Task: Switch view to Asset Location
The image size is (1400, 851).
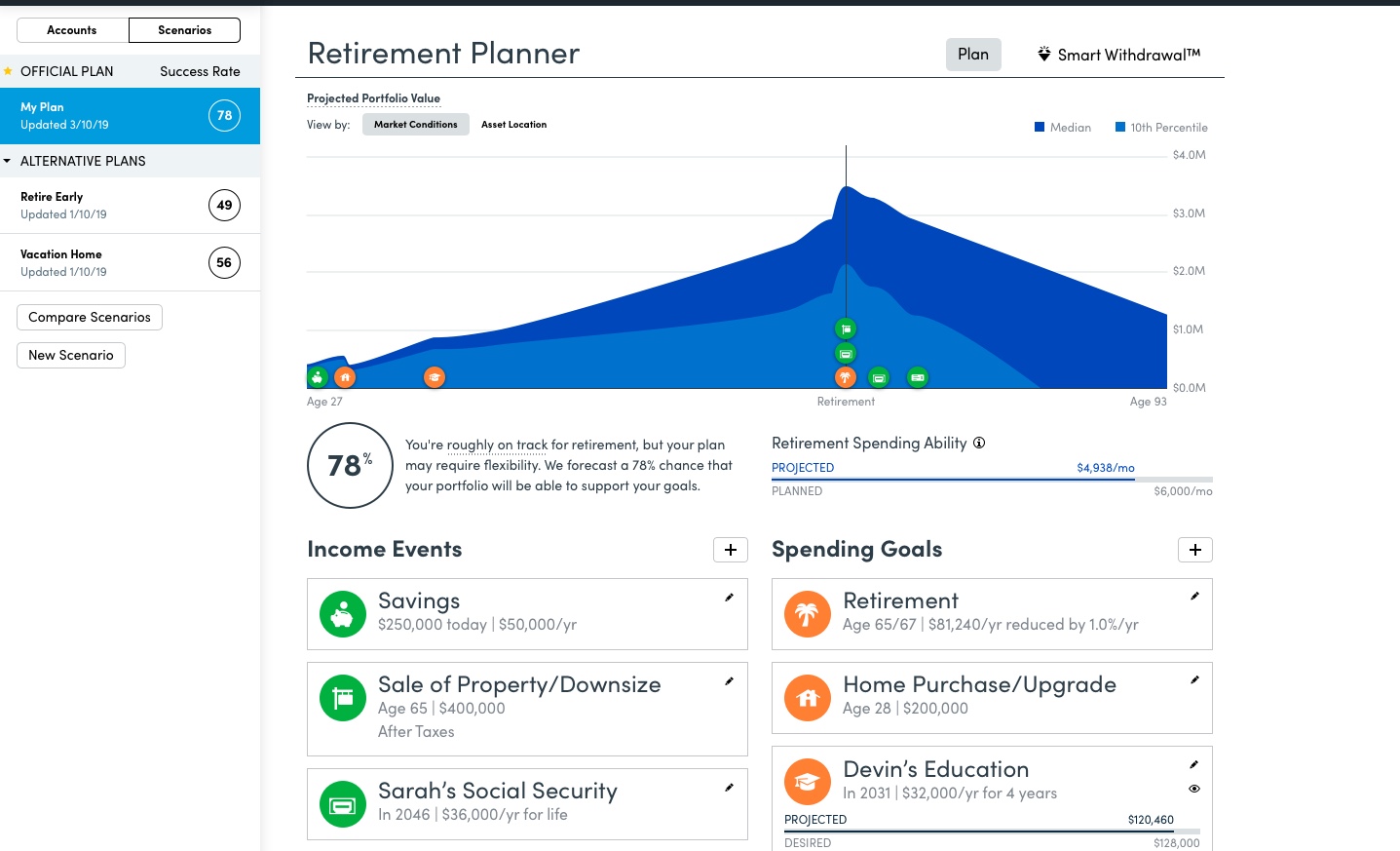Action: (x=513, y=125)
